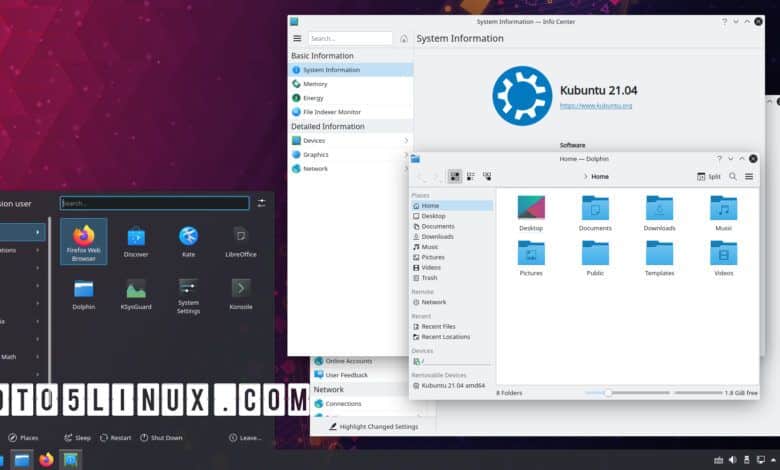Switch launcher to Places view
Image resolution: width=780 pixels, height=470 pixels.
pyautogui.click(x=23, y=438)
